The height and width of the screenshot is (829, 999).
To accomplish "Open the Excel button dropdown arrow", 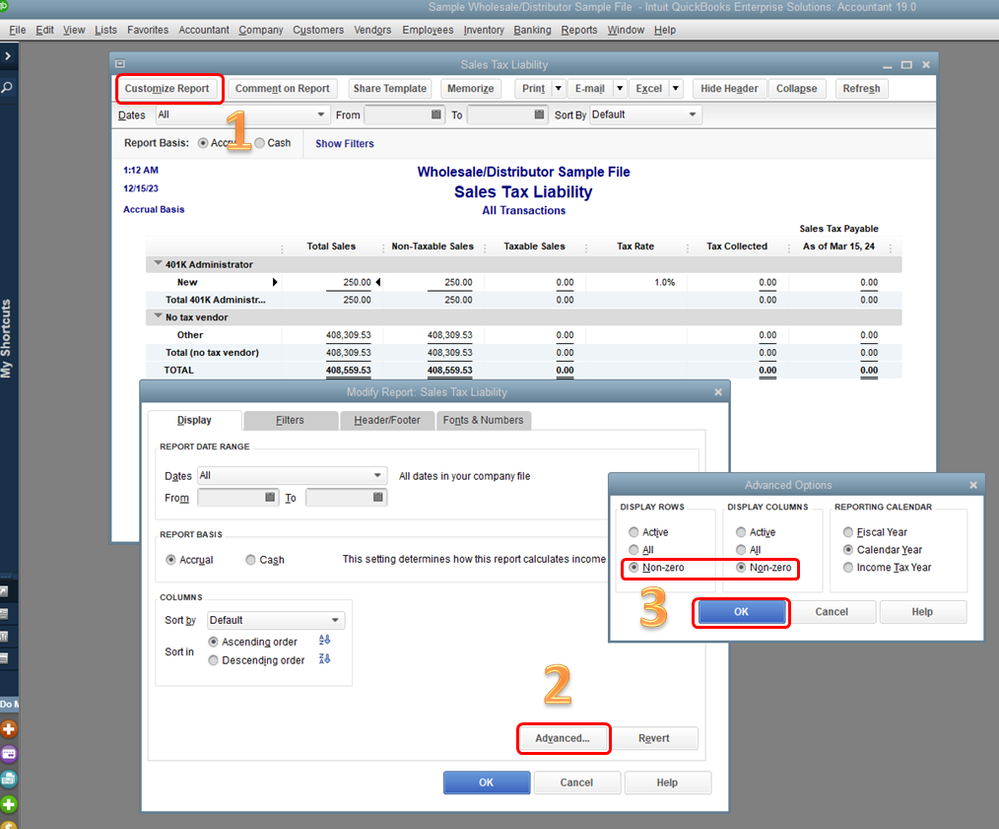I will 676,89.
